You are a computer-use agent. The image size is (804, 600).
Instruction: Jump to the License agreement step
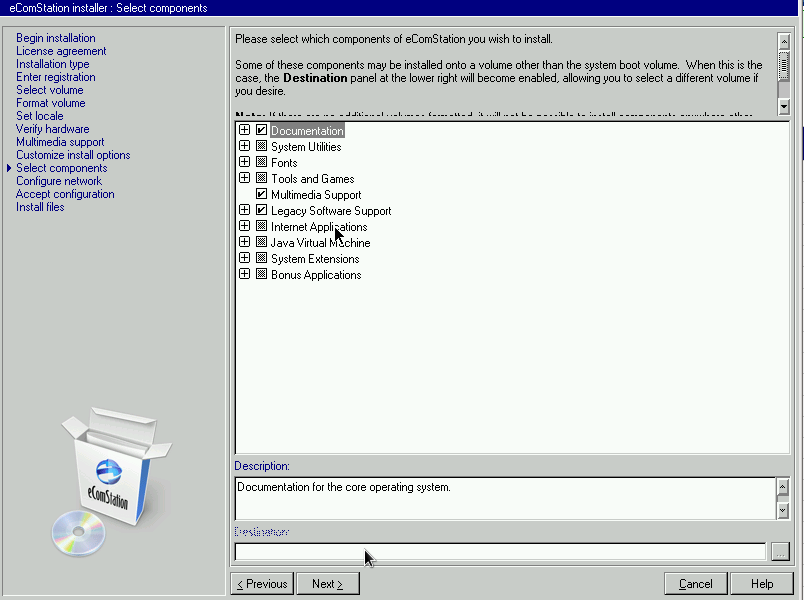pyautogui.click(x=61, y=51)
